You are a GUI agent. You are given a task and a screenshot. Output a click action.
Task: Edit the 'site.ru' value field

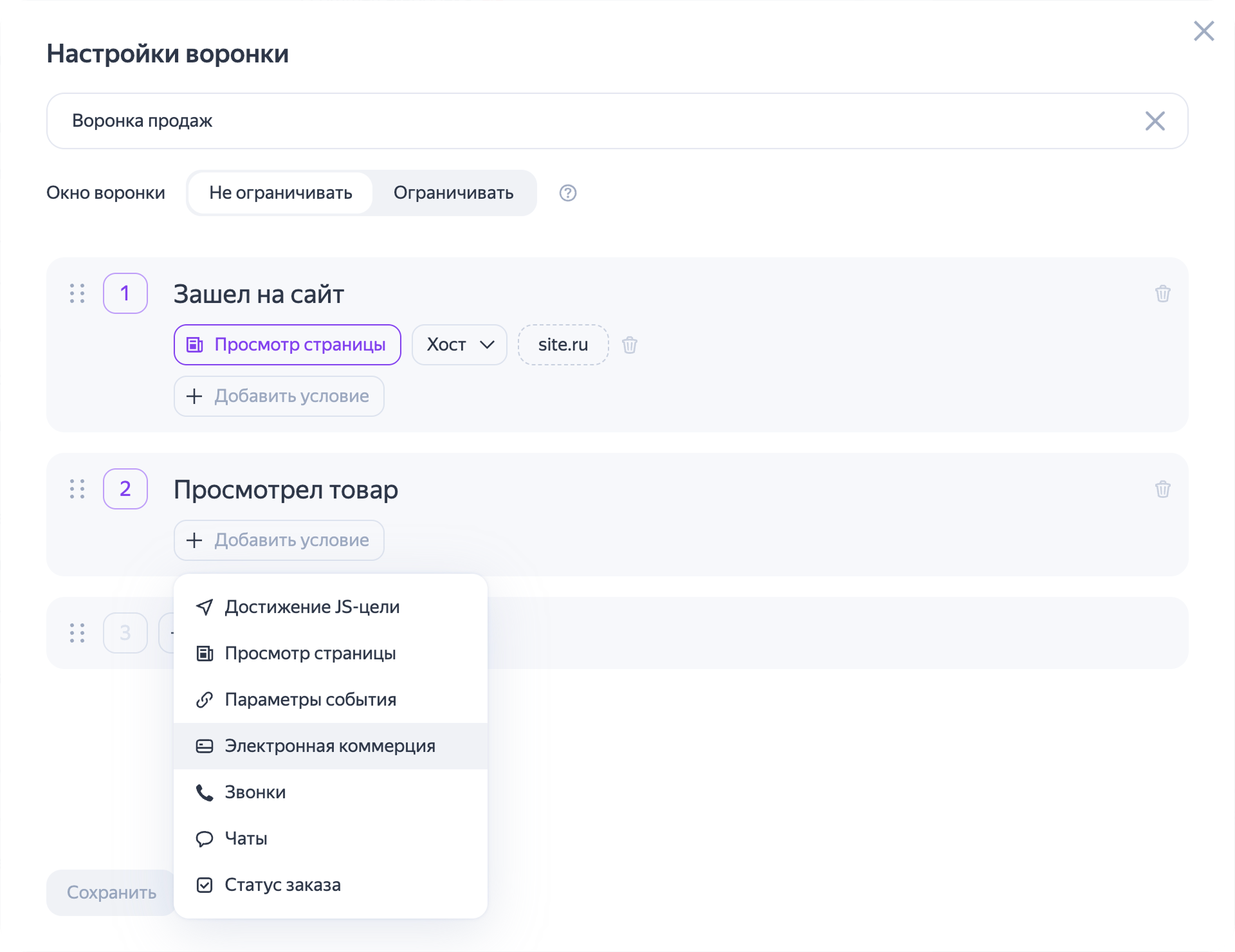pos(563,345)
